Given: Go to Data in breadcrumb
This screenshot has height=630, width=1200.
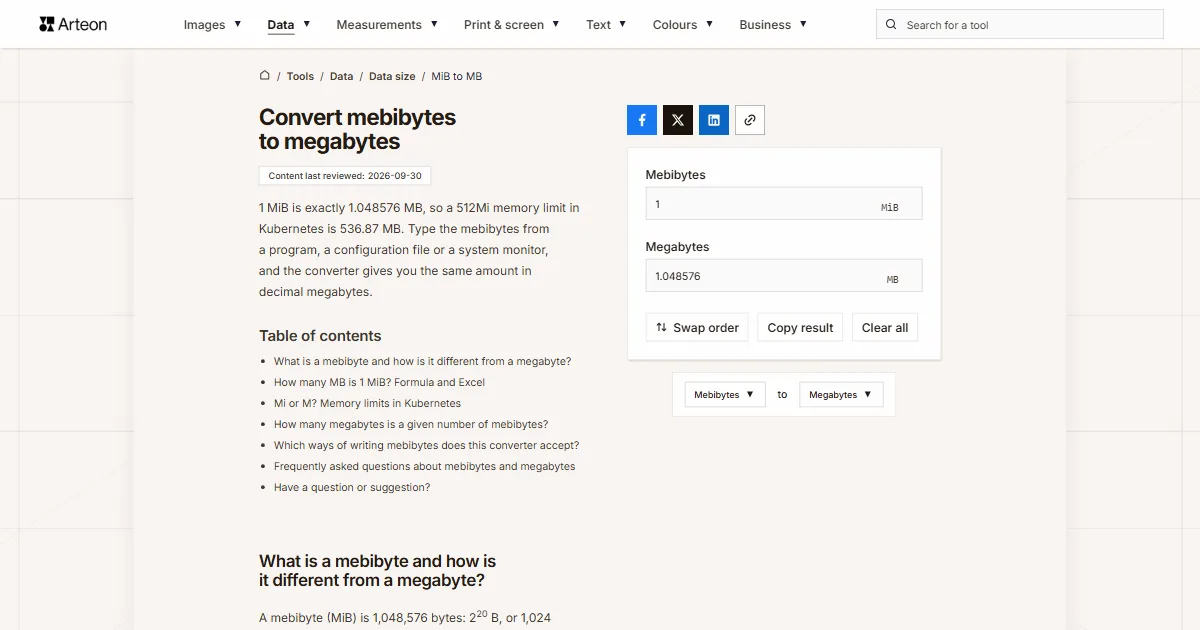Looking at the screenshot, I should point(341,76).
